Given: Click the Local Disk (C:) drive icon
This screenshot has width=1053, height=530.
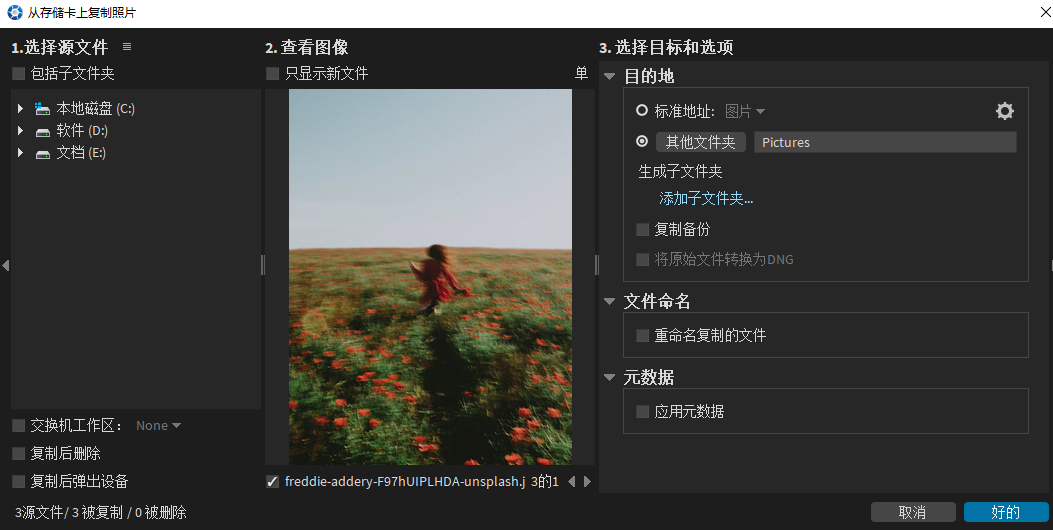Looking at the screenshot, I should coord(42,108).
